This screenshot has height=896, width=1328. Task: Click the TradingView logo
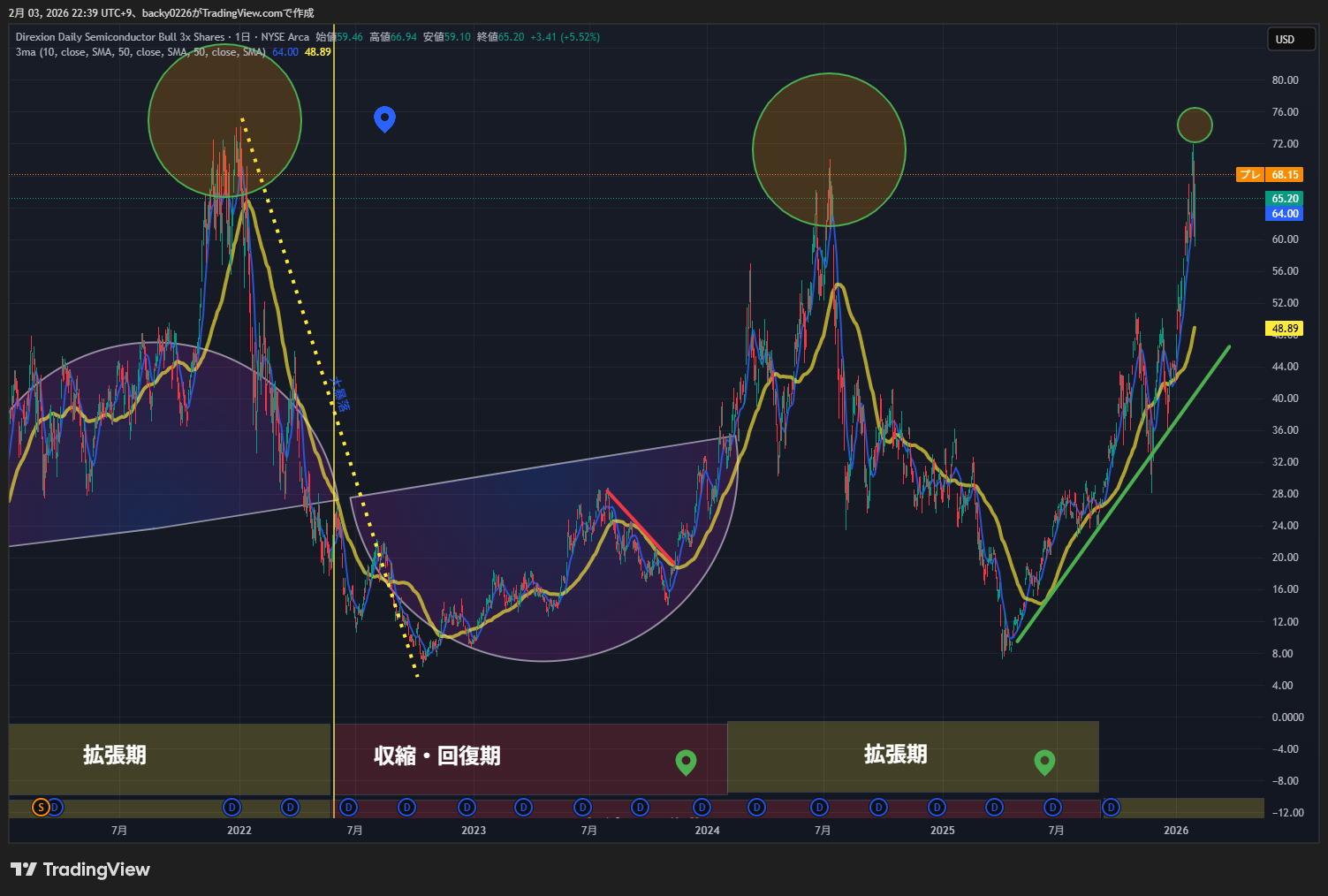(x=80, y=869)
